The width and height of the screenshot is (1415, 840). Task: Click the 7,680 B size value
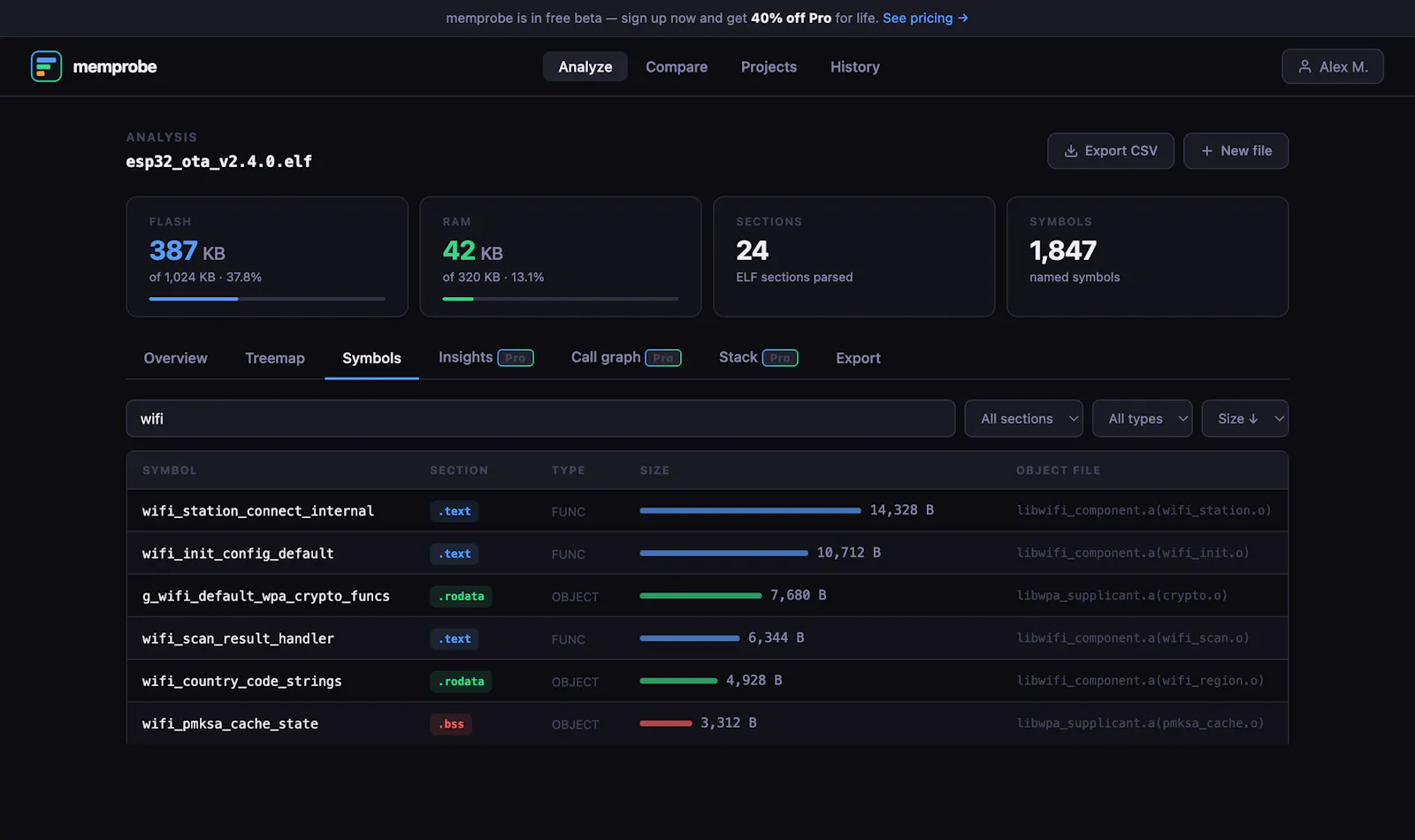coord(799,595)
